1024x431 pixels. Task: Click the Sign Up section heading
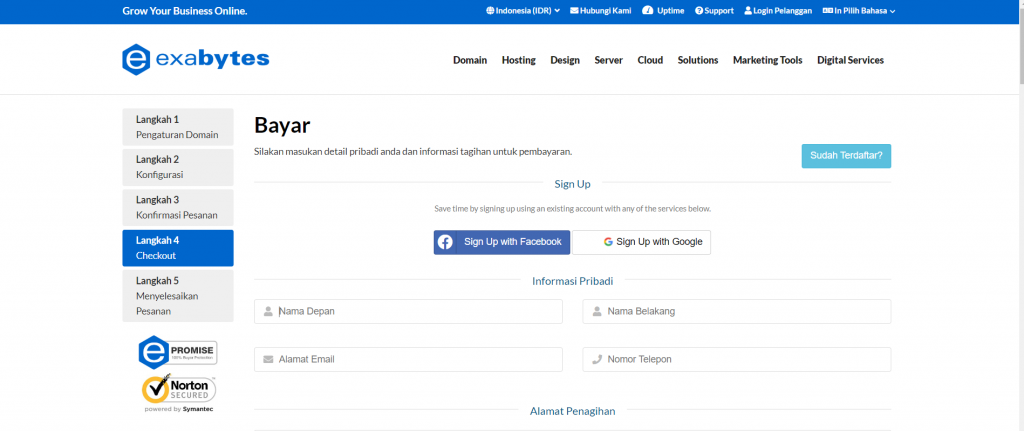573,184
